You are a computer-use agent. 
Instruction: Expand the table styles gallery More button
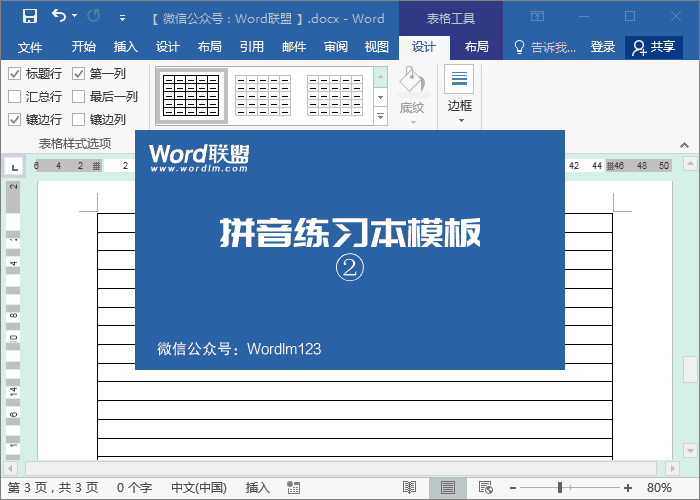(380, 116)
